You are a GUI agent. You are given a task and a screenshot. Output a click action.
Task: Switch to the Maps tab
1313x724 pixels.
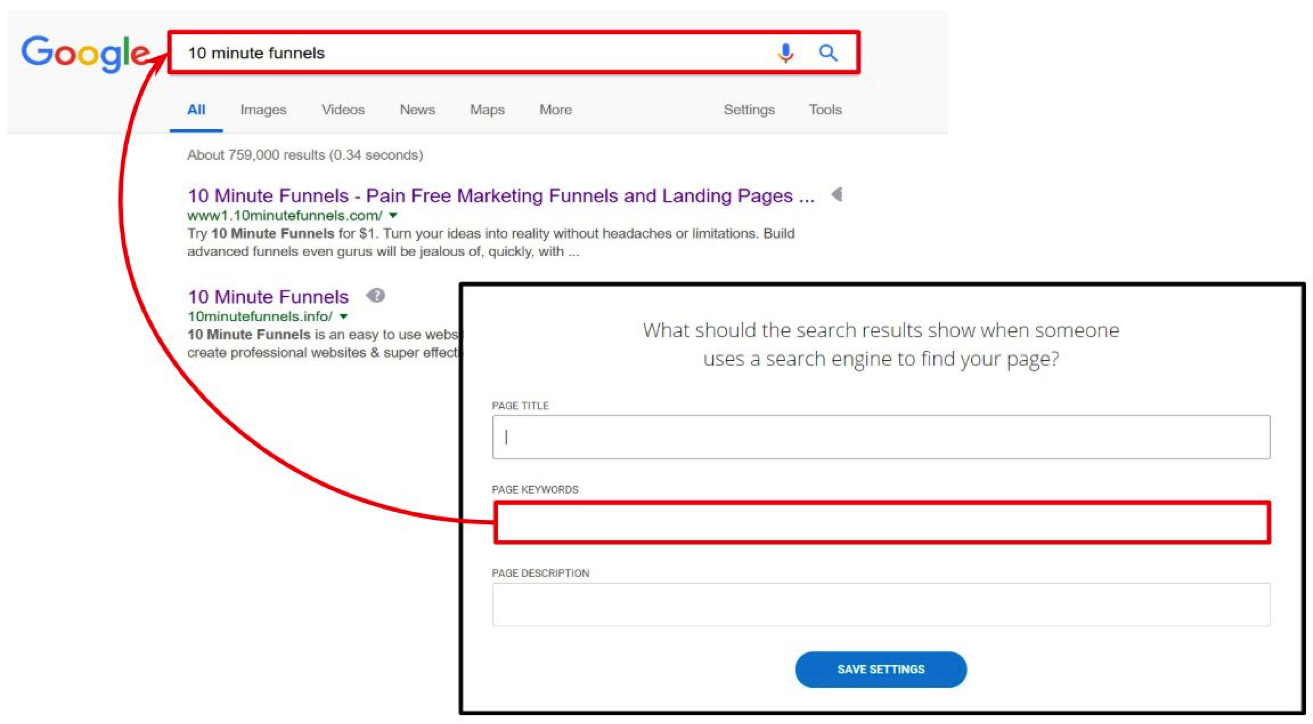tap(487, 110)
